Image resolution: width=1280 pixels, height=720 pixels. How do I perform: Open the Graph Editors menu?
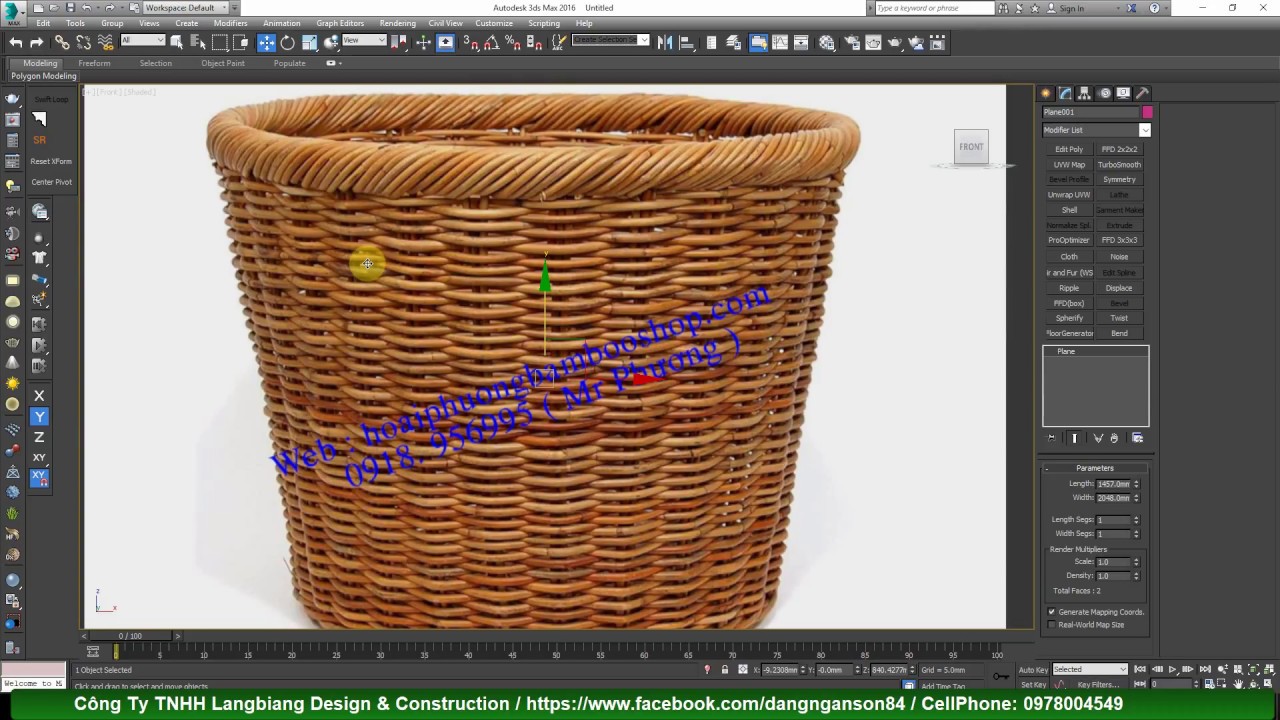pos(340,23)
